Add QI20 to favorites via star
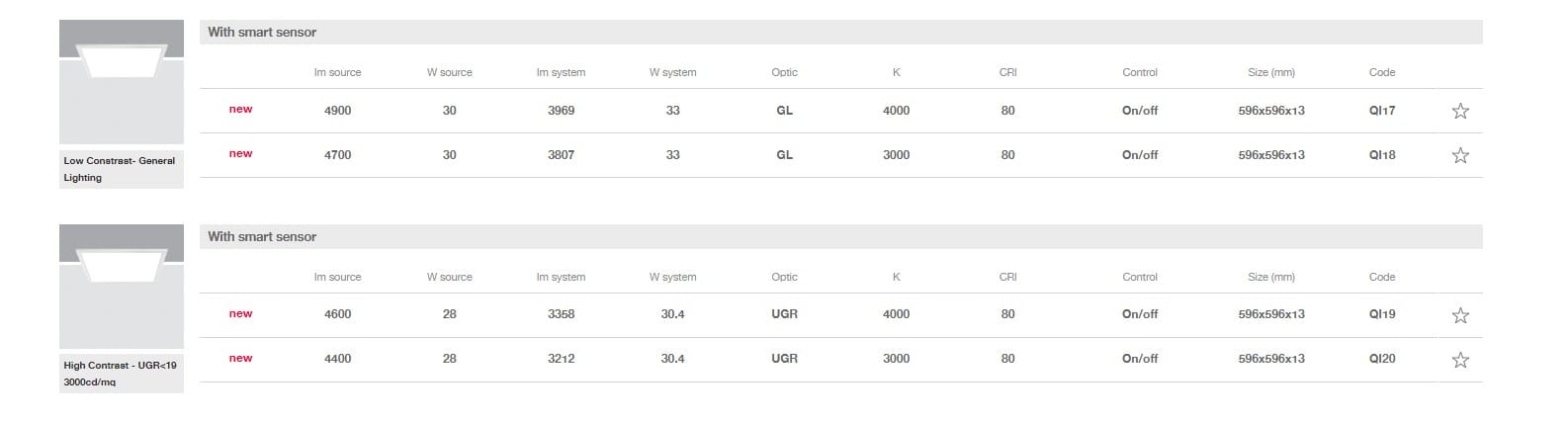The image size is (1568, 422). tap(1460, 360)
